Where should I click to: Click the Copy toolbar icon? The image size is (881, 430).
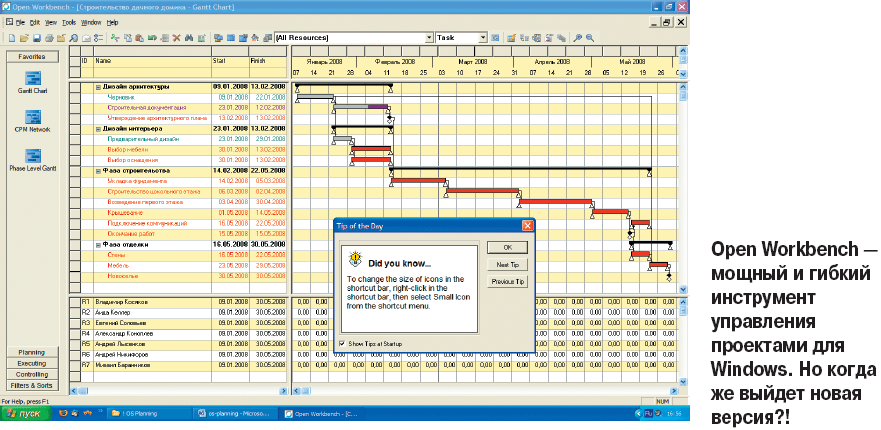tap(128, 38)
